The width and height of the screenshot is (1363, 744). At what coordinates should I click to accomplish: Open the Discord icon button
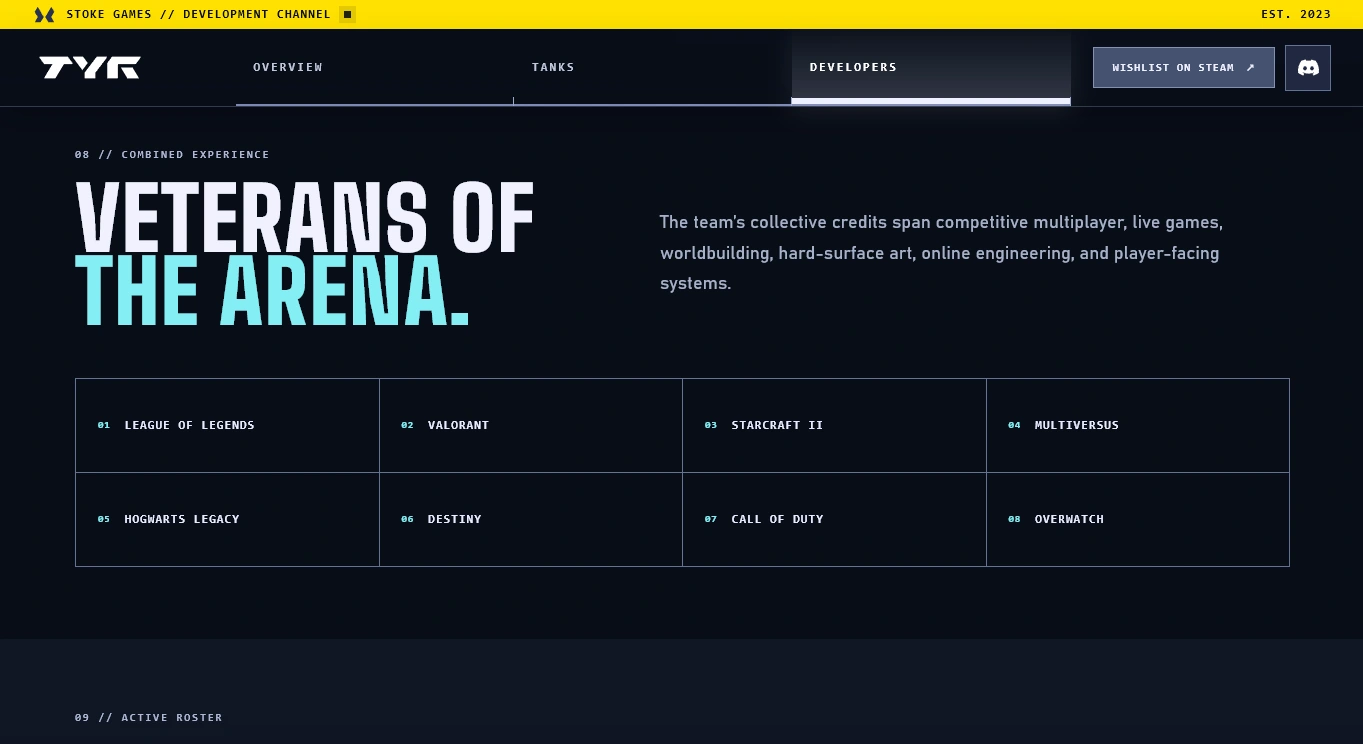point(1308,68)
